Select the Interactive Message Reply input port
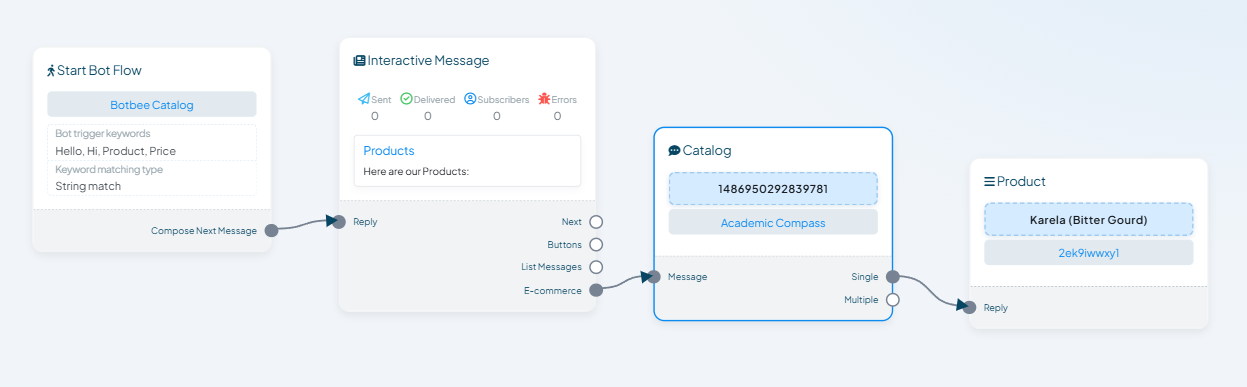 340,222
